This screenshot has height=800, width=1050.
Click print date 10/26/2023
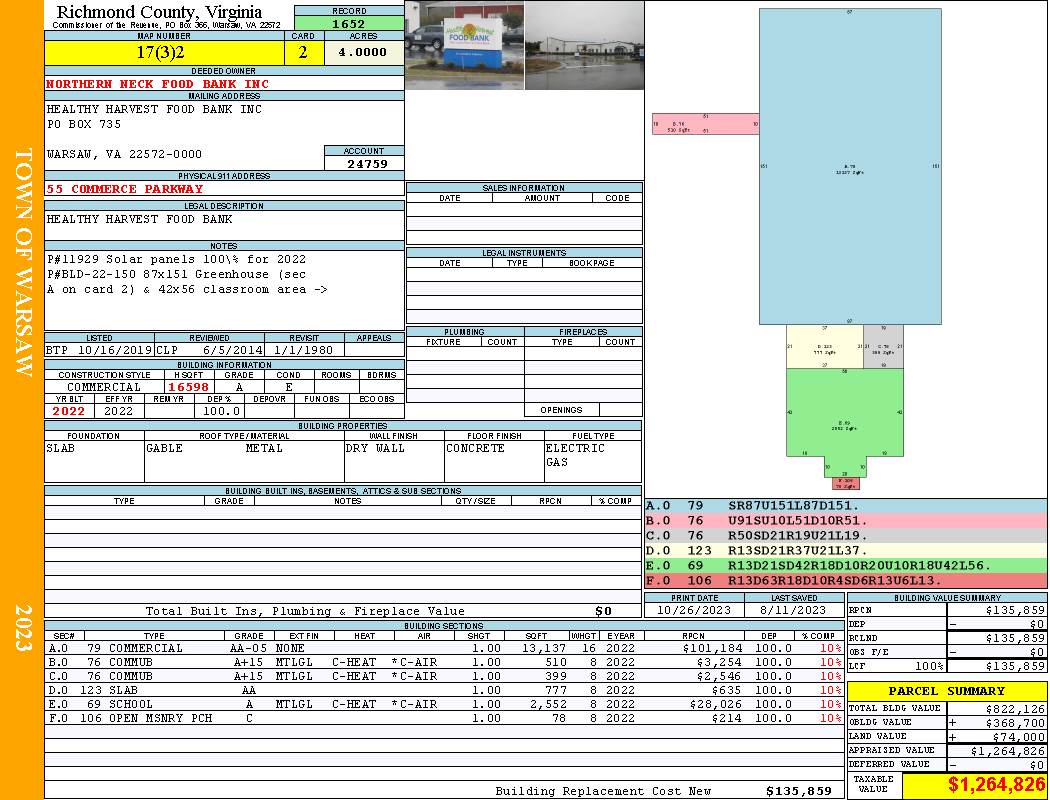coord(696,610)
